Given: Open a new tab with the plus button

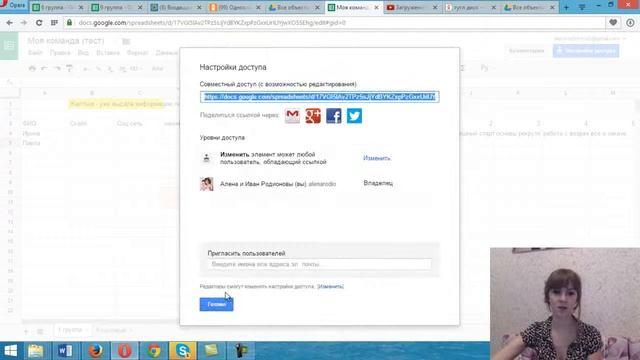Looking at the screenshot, I should click(x=566, y=7).
